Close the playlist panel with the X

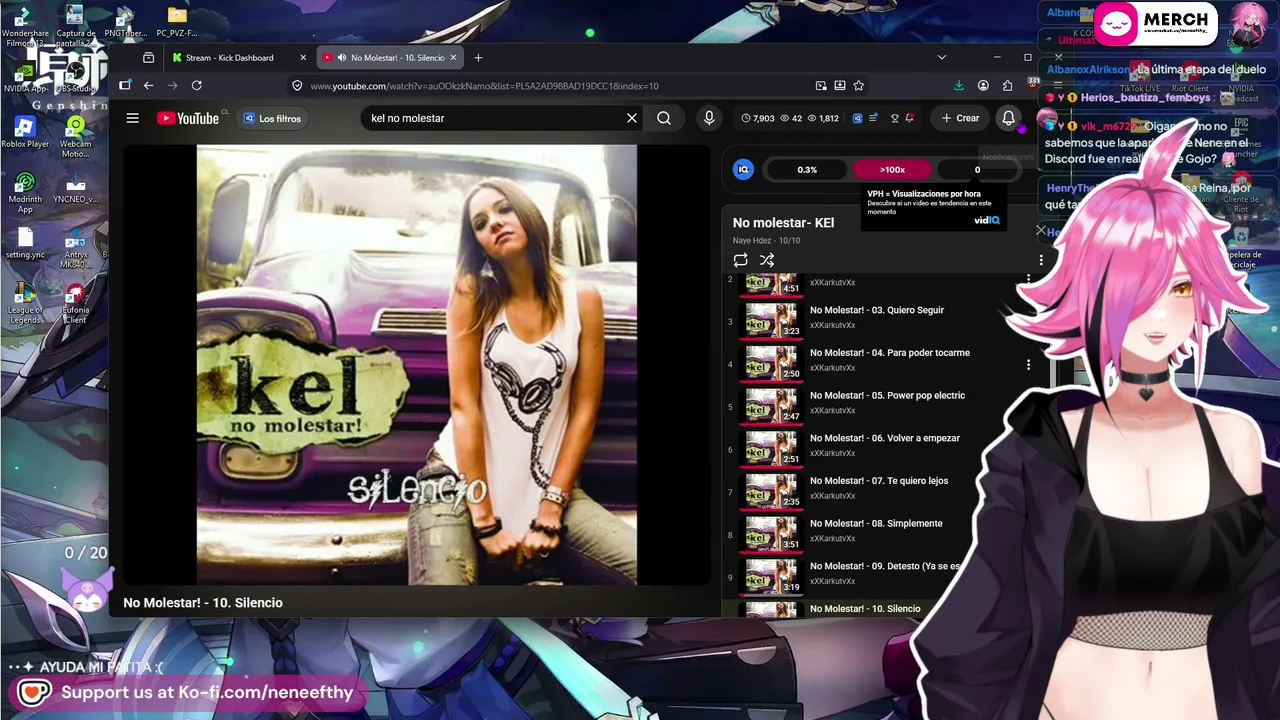tap(1041, 231)
